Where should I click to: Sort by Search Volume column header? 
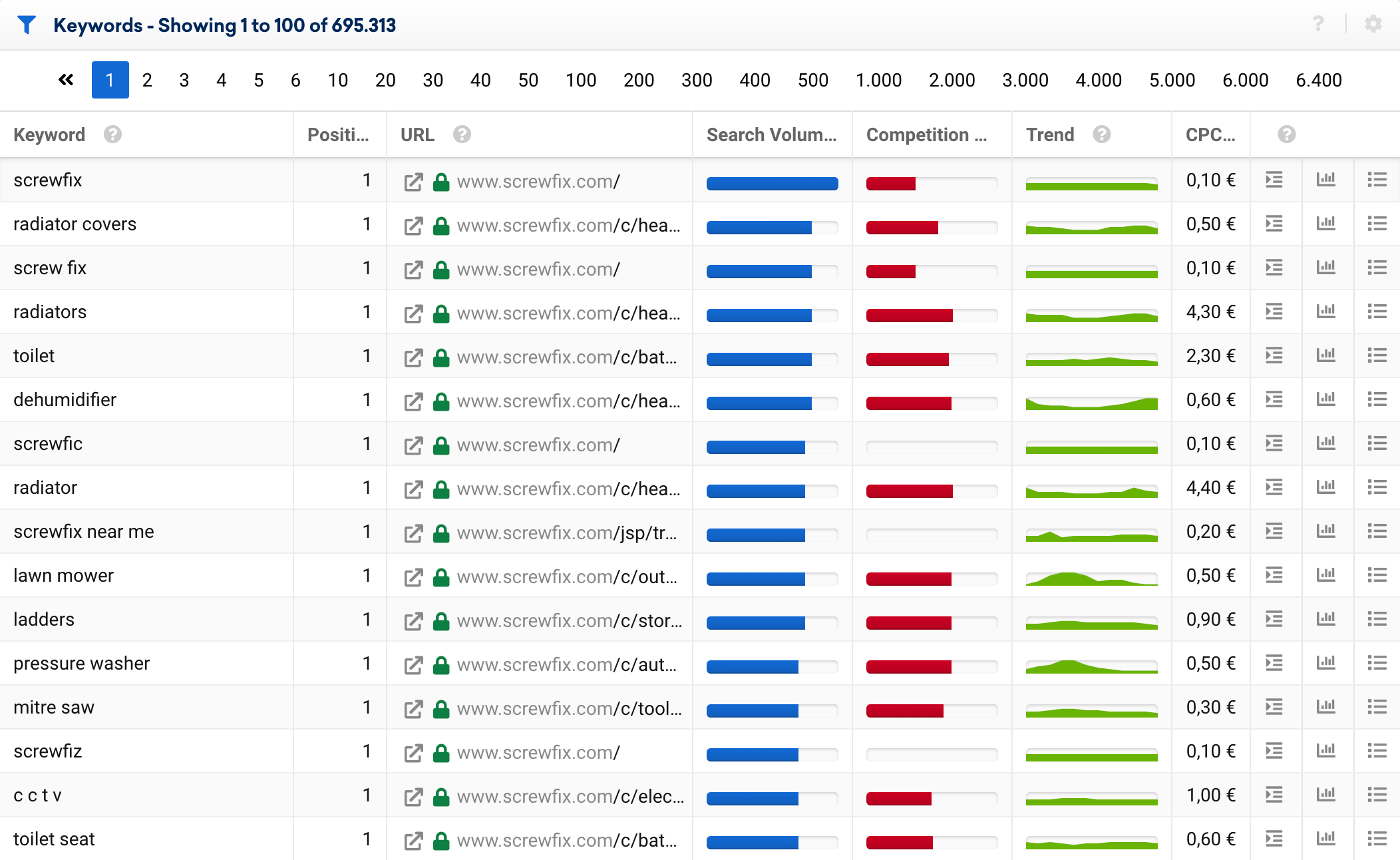point(772,134)
